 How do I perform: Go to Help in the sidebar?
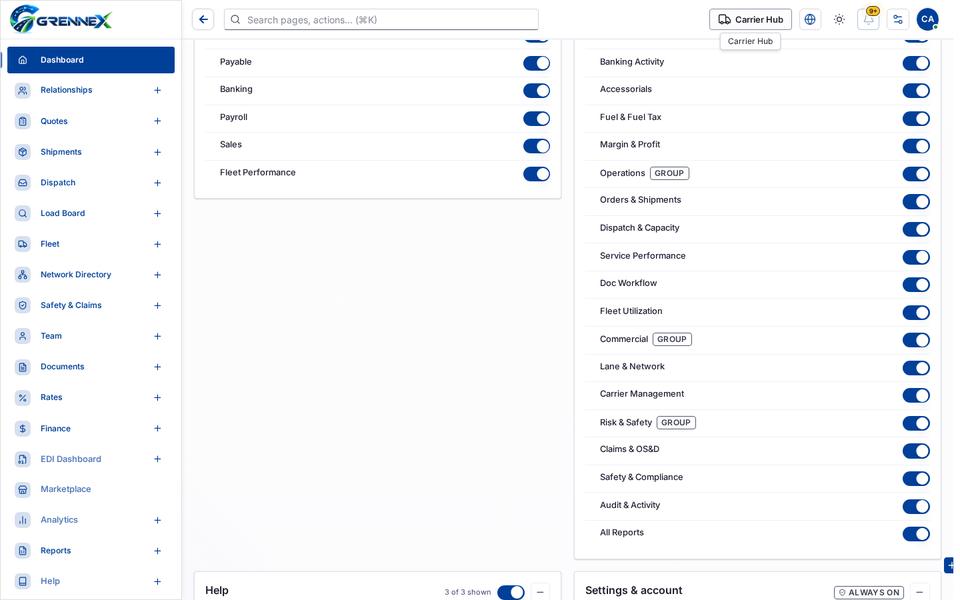point(91,581)
